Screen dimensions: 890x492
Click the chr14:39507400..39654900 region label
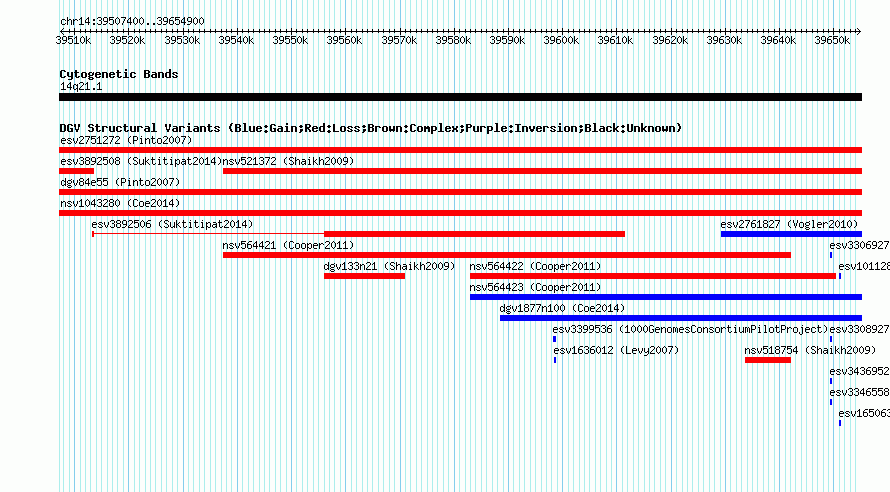132,21
